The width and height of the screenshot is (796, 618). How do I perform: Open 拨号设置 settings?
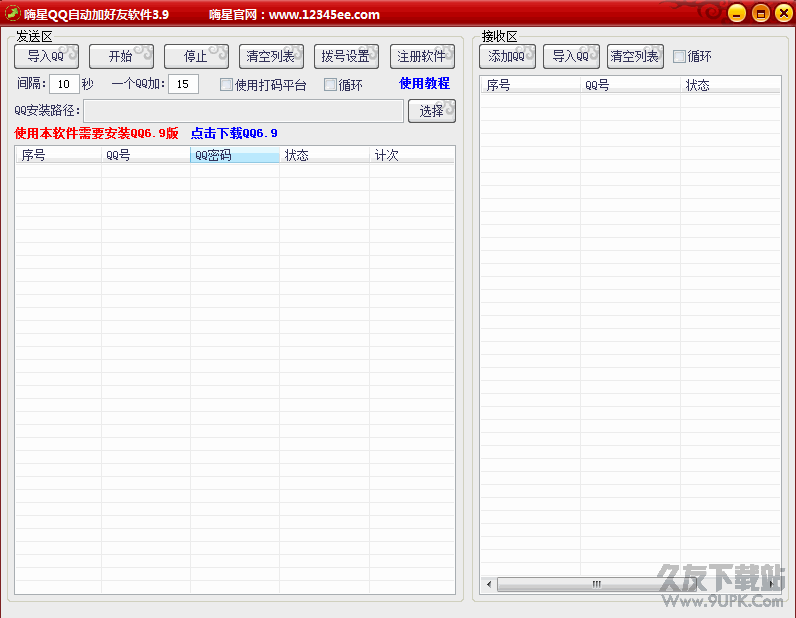[347, 56]
